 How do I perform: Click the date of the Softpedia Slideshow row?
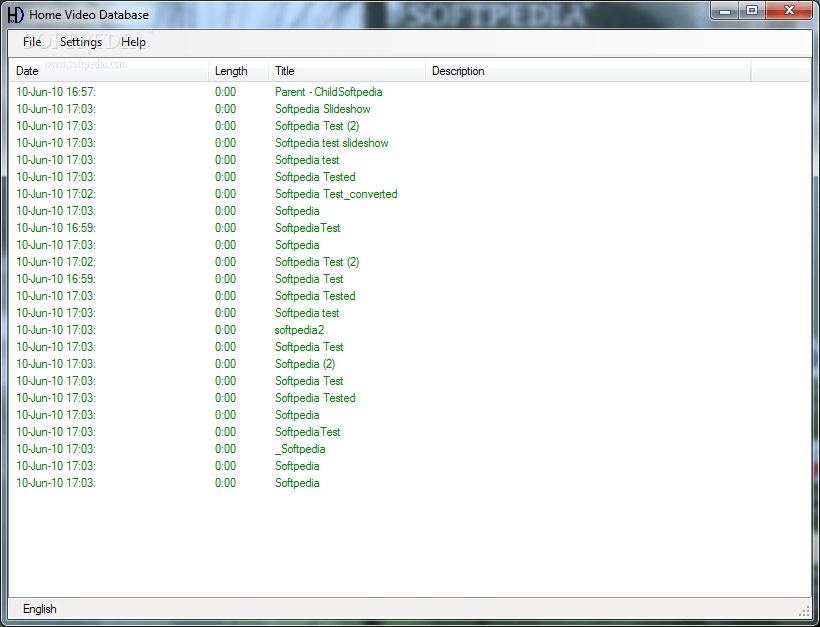[56, 109]
